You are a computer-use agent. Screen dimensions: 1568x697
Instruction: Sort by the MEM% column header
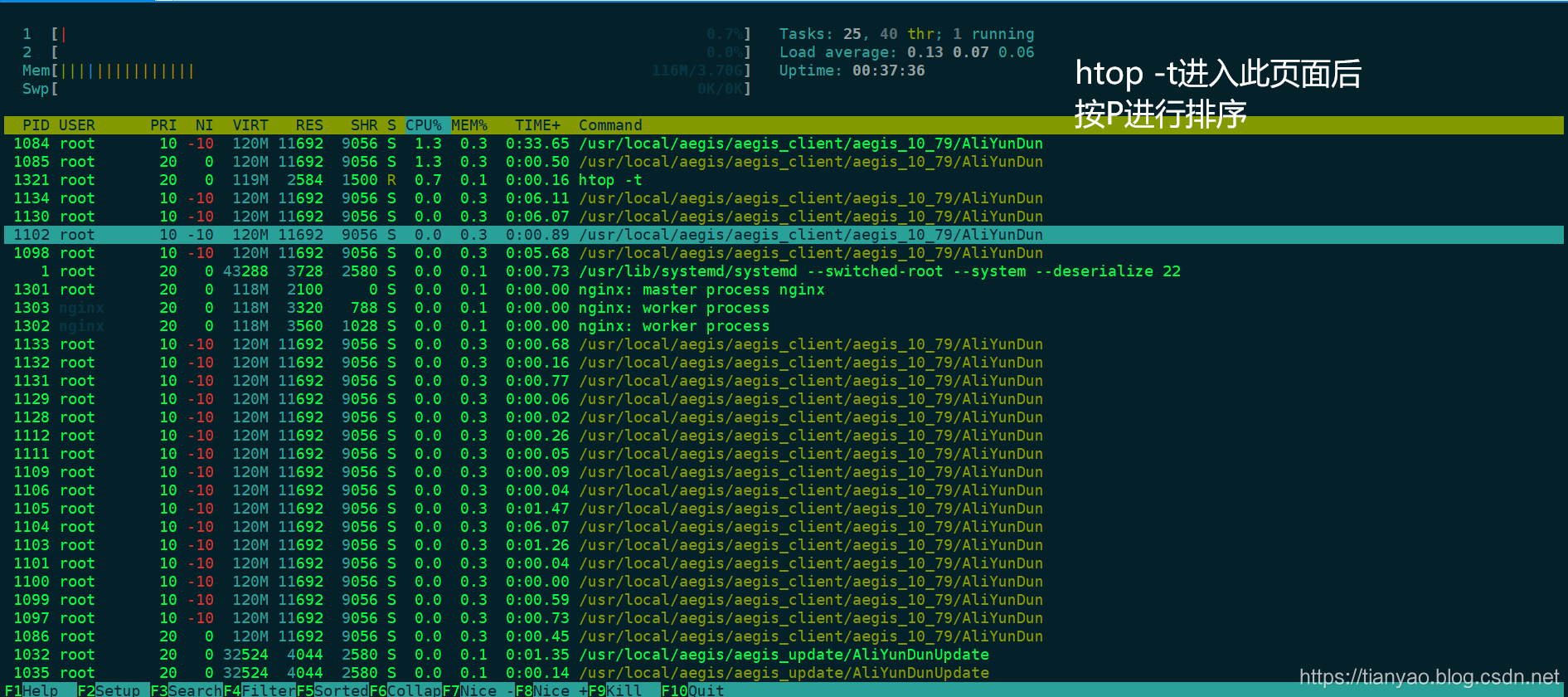pyautogui.click(x=469, y=125)
